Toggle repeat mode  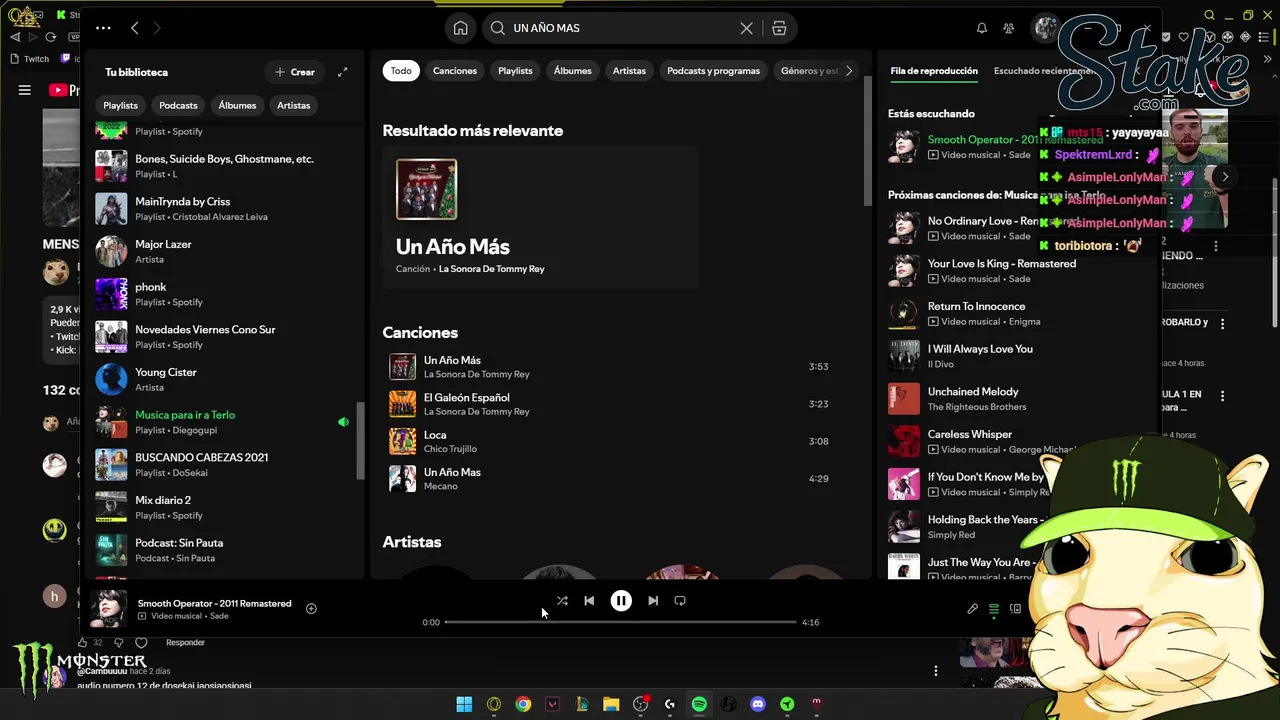pyautogui.click(x=680, y=601)
